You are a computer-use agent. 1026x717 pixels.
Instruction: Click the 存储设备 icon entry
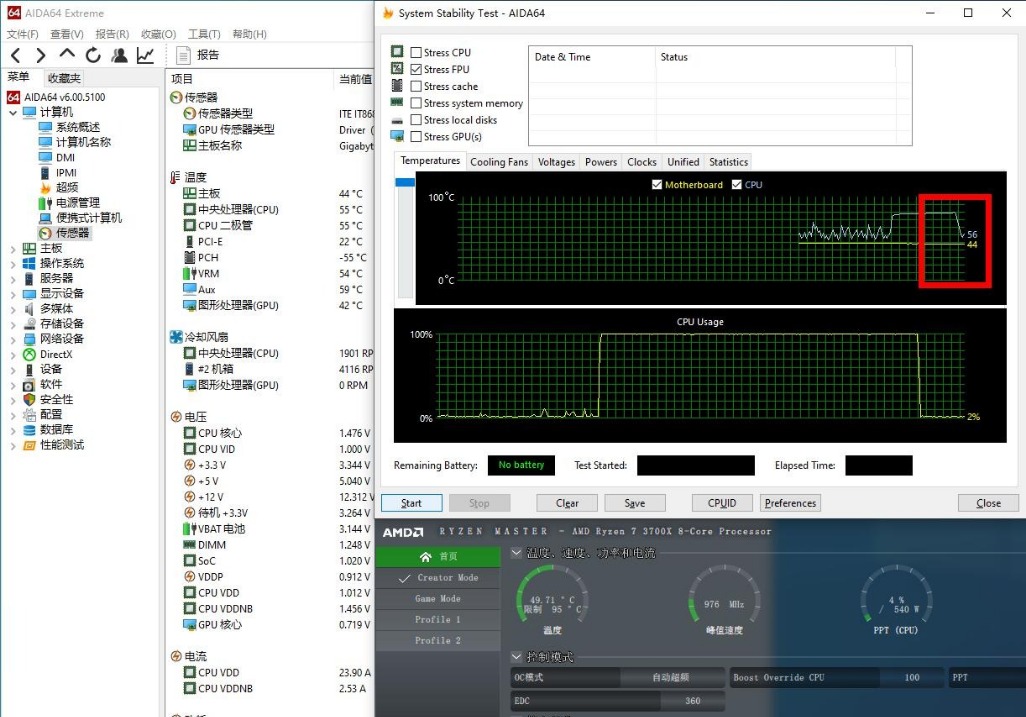point(29,324)
